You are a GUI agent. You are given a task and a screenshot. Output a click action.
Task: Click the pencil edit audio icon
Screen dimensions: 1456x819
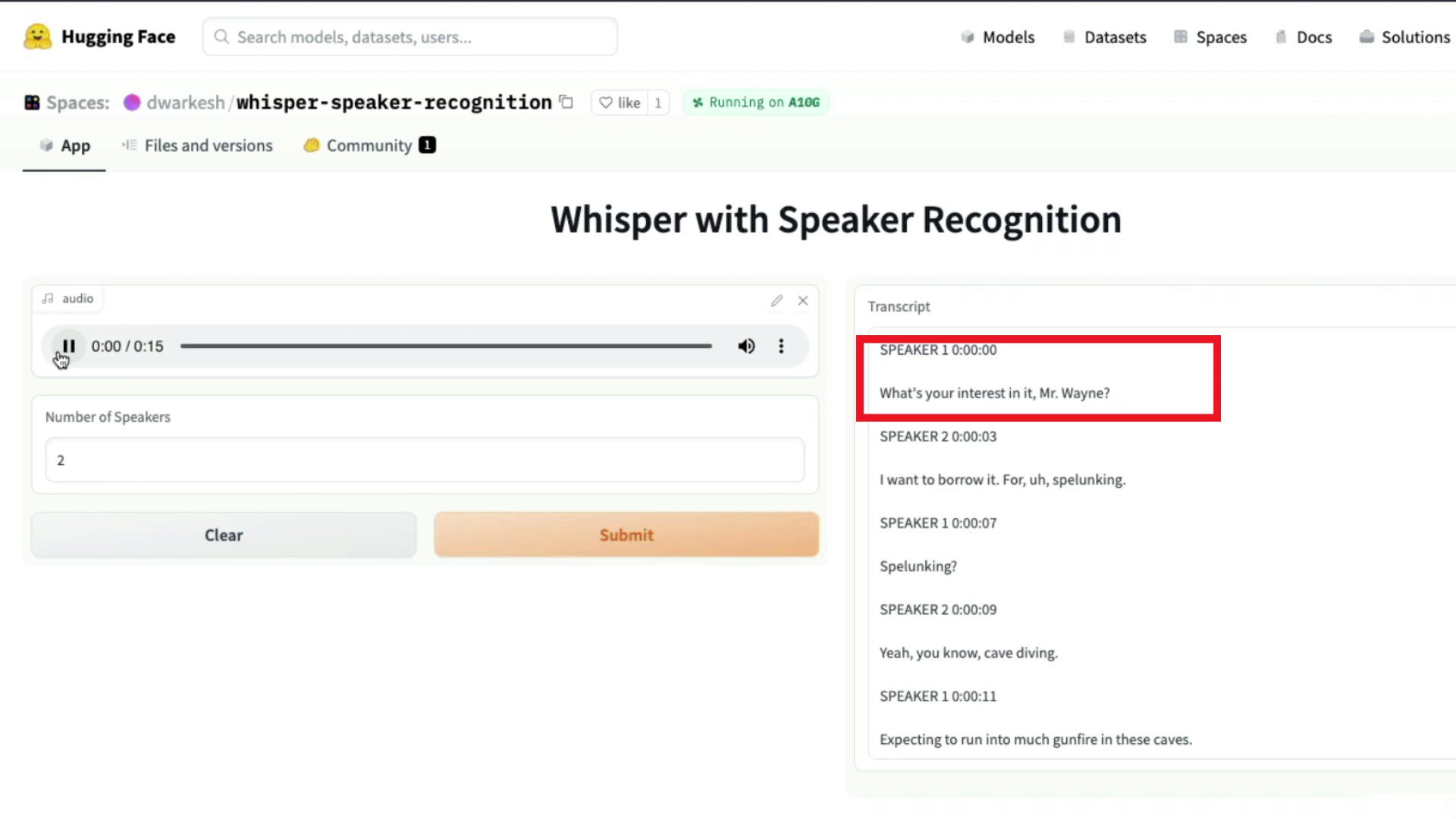777,301
